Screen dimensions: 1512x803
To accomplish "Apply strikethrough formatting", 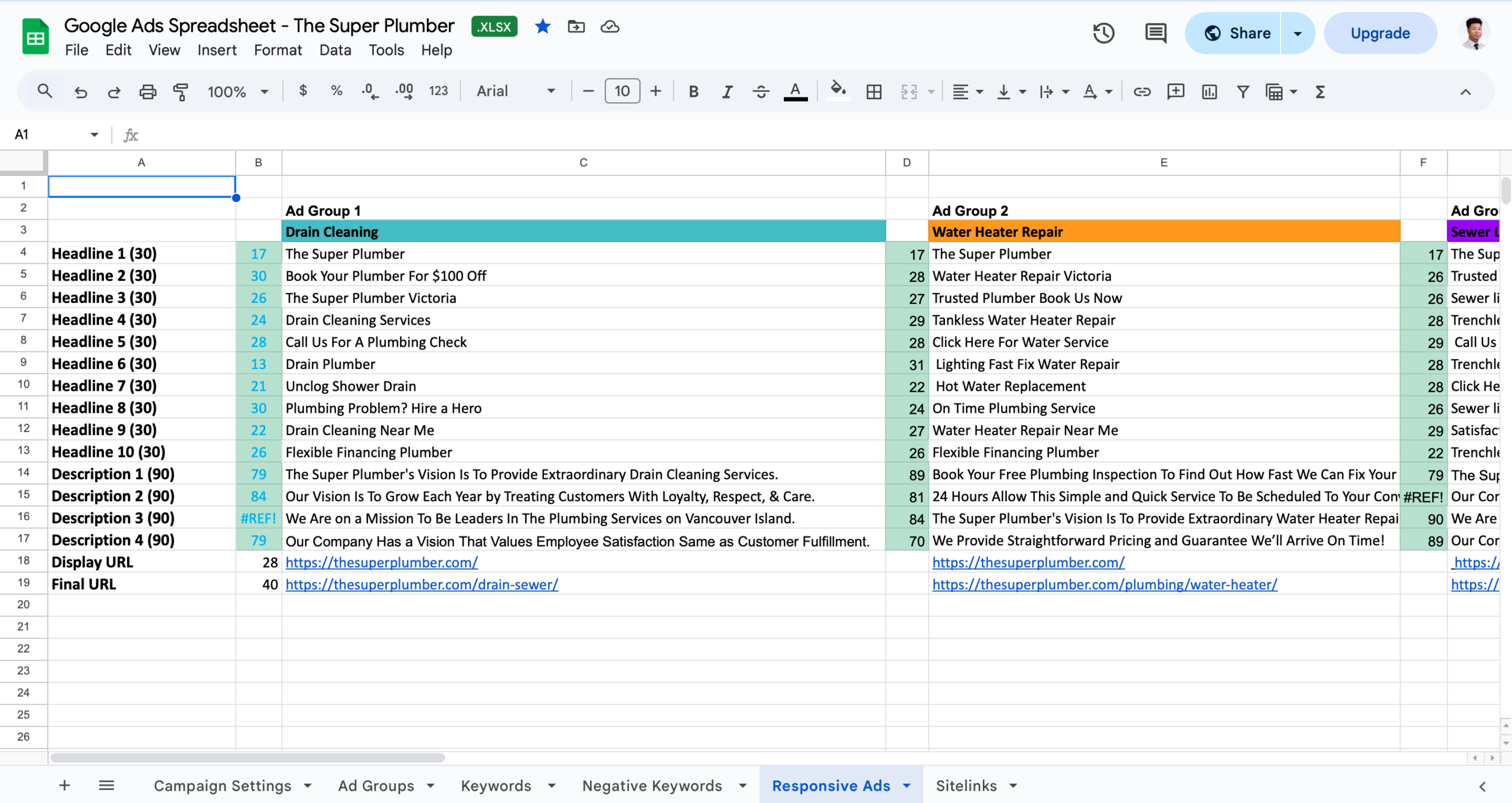I will point(761,92).
